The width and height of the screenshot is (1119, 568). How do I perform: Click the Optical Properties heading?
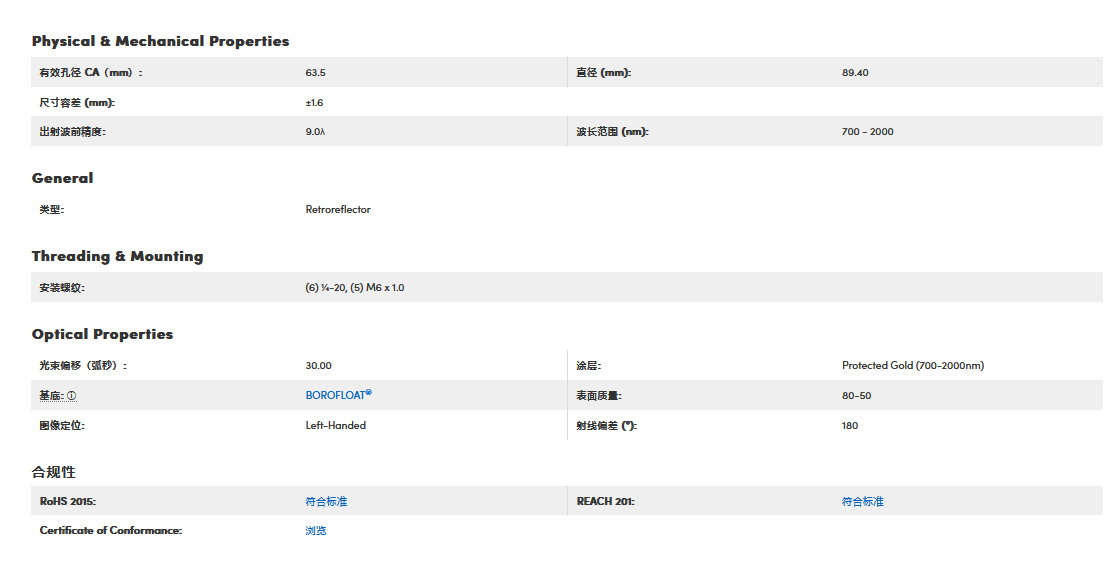point(102,334)
